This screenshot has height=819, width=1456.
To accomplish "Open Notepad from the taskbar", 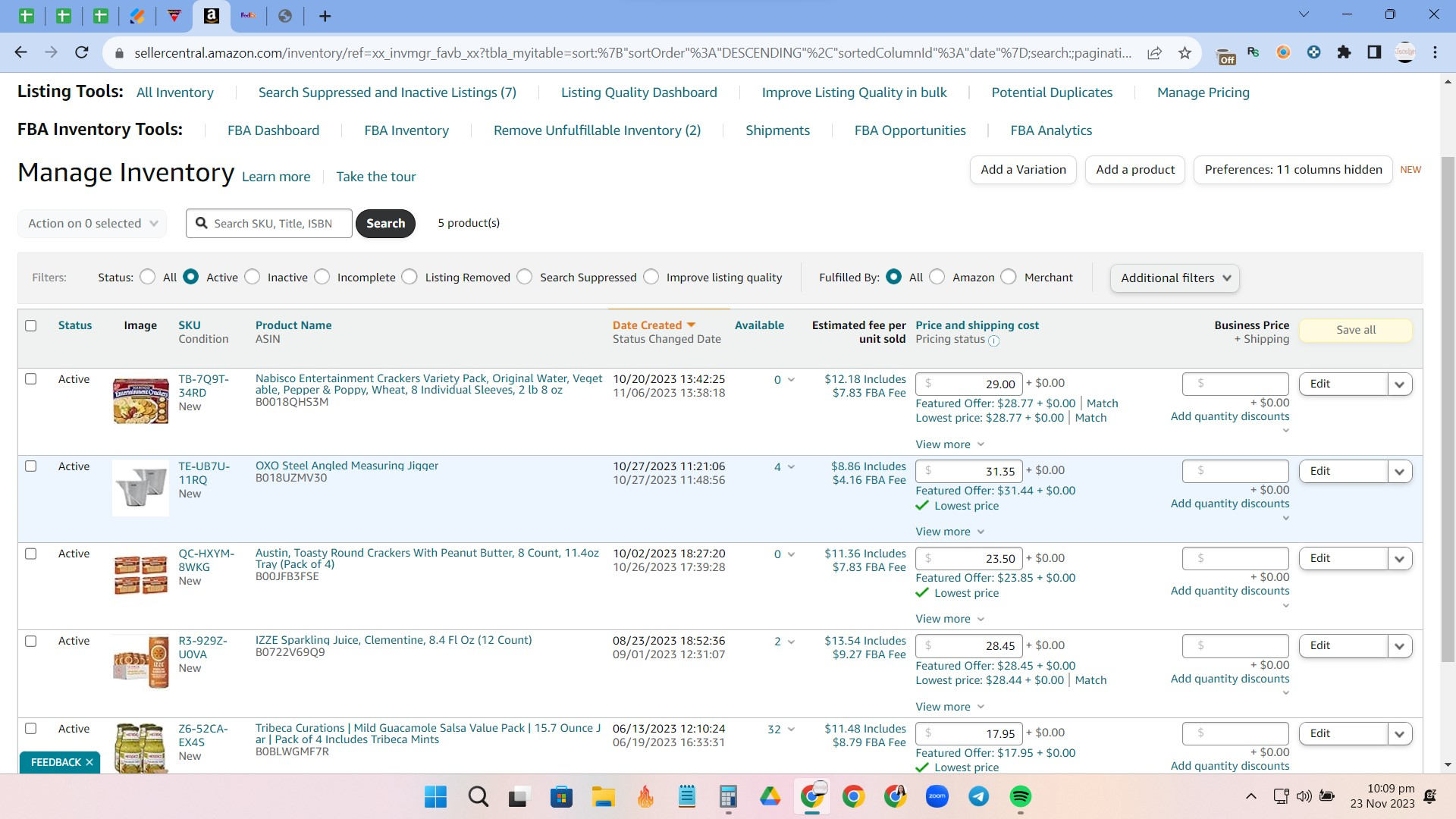I will [687, 796].
